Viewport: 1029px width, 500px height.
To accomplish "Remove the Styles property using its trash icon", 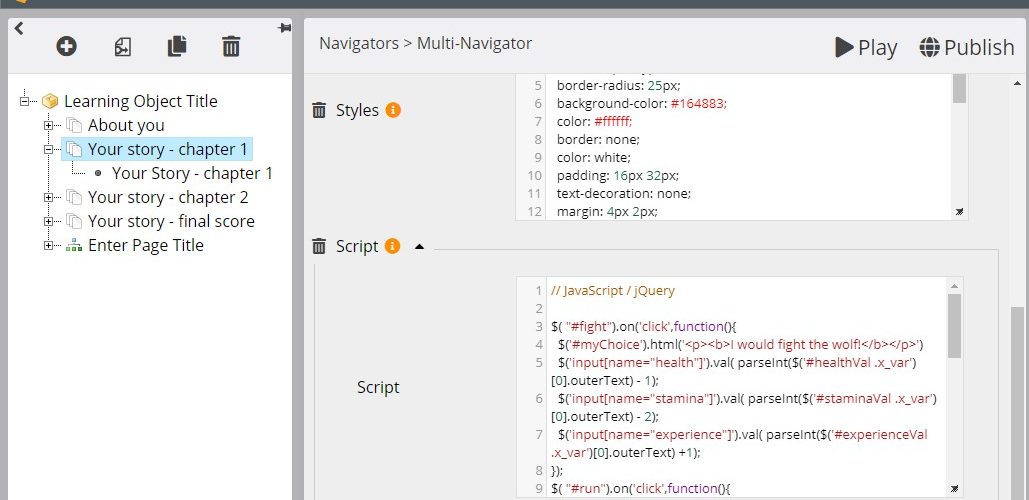I will (x=319, y=110).
